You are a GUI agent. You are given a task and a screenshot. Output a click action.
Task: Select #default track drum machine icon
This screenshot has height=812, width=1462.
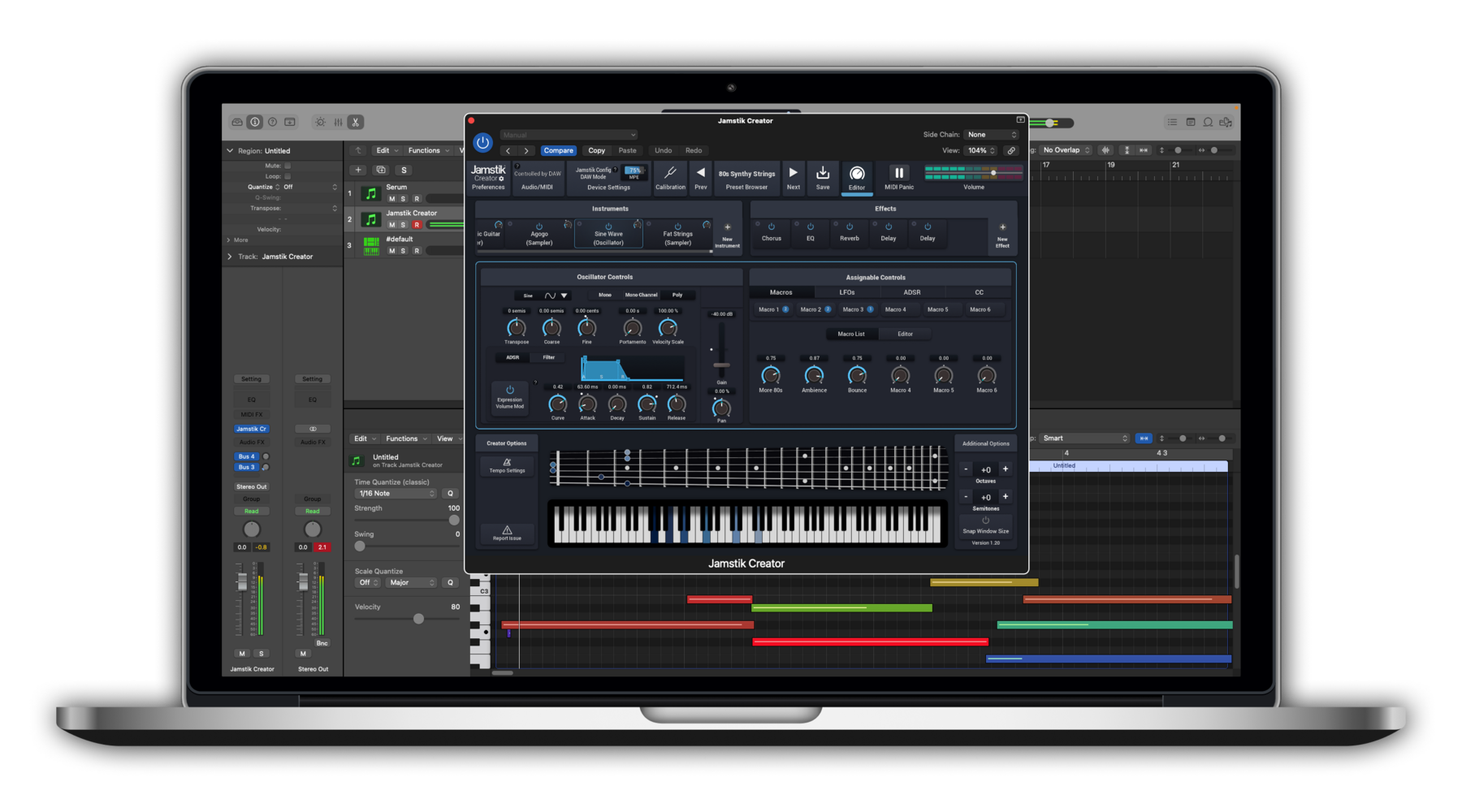pos(371,245)
